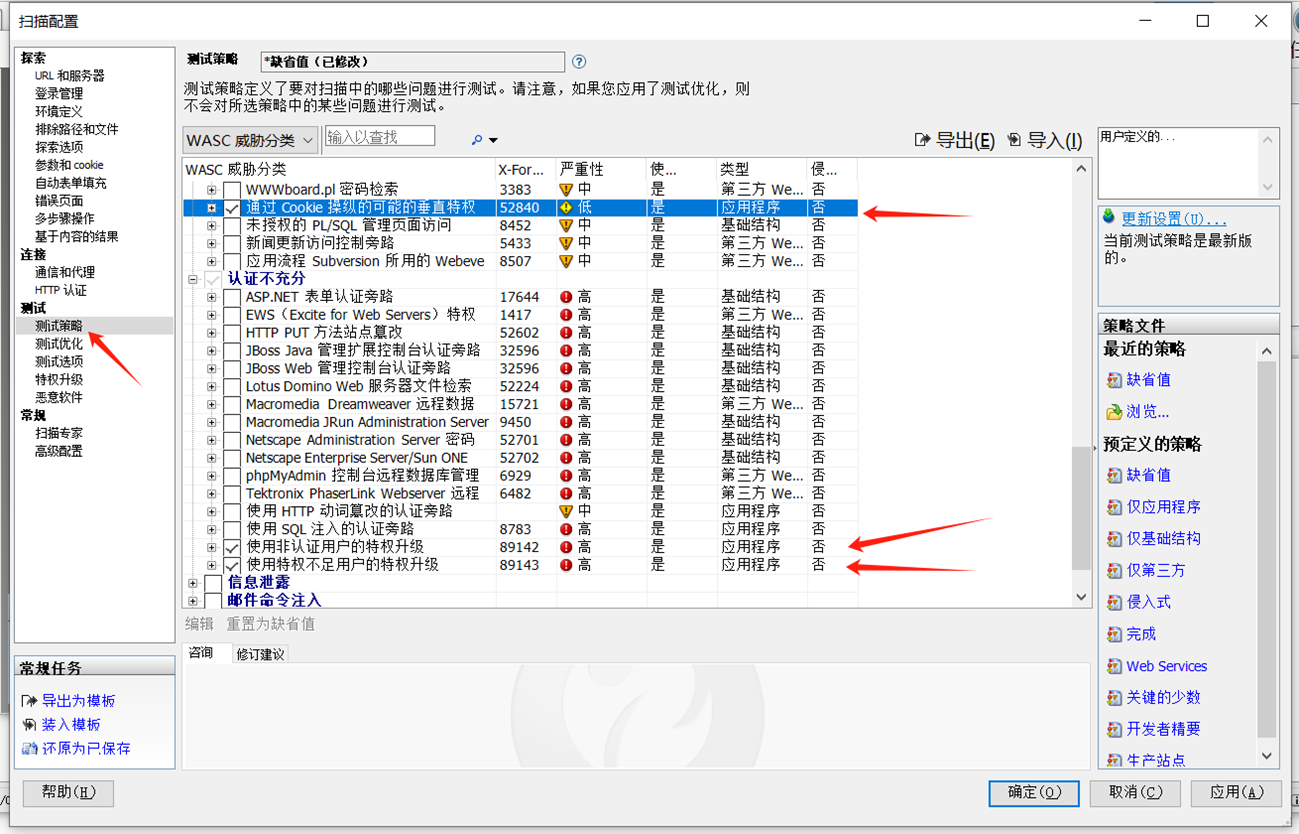Viewport: 1299px width, 834px height.
Task: Click the 严重性 column header
Action: (601, 169)
